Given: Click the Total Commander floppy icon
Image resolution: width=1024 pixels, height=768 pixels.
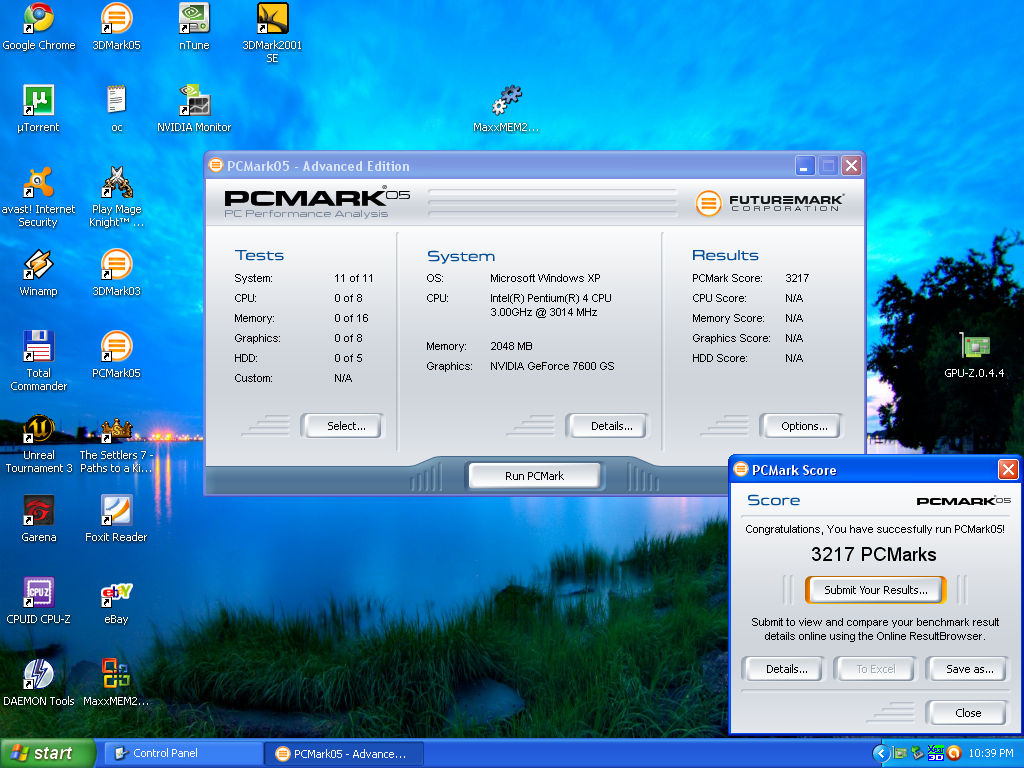Looking at the screenshot, I should (38, 361).
